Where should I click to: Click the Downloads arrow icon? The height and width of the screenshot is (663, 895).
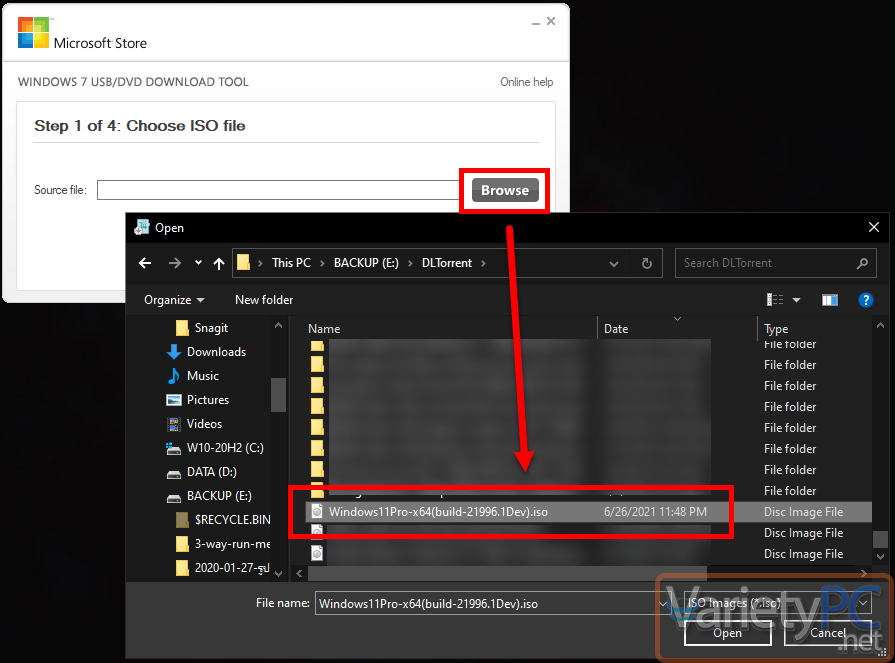pyautogui.click(x=174, y=352)
